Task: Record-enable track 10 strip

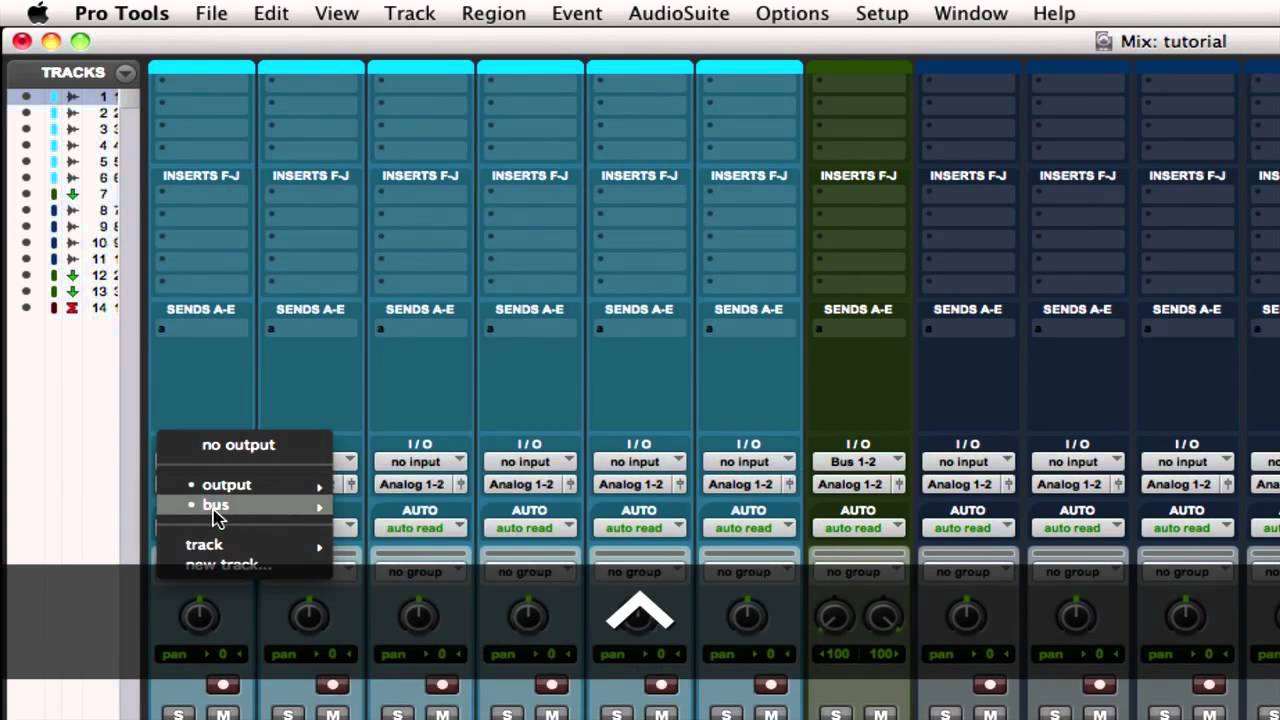Action: 1209,685
